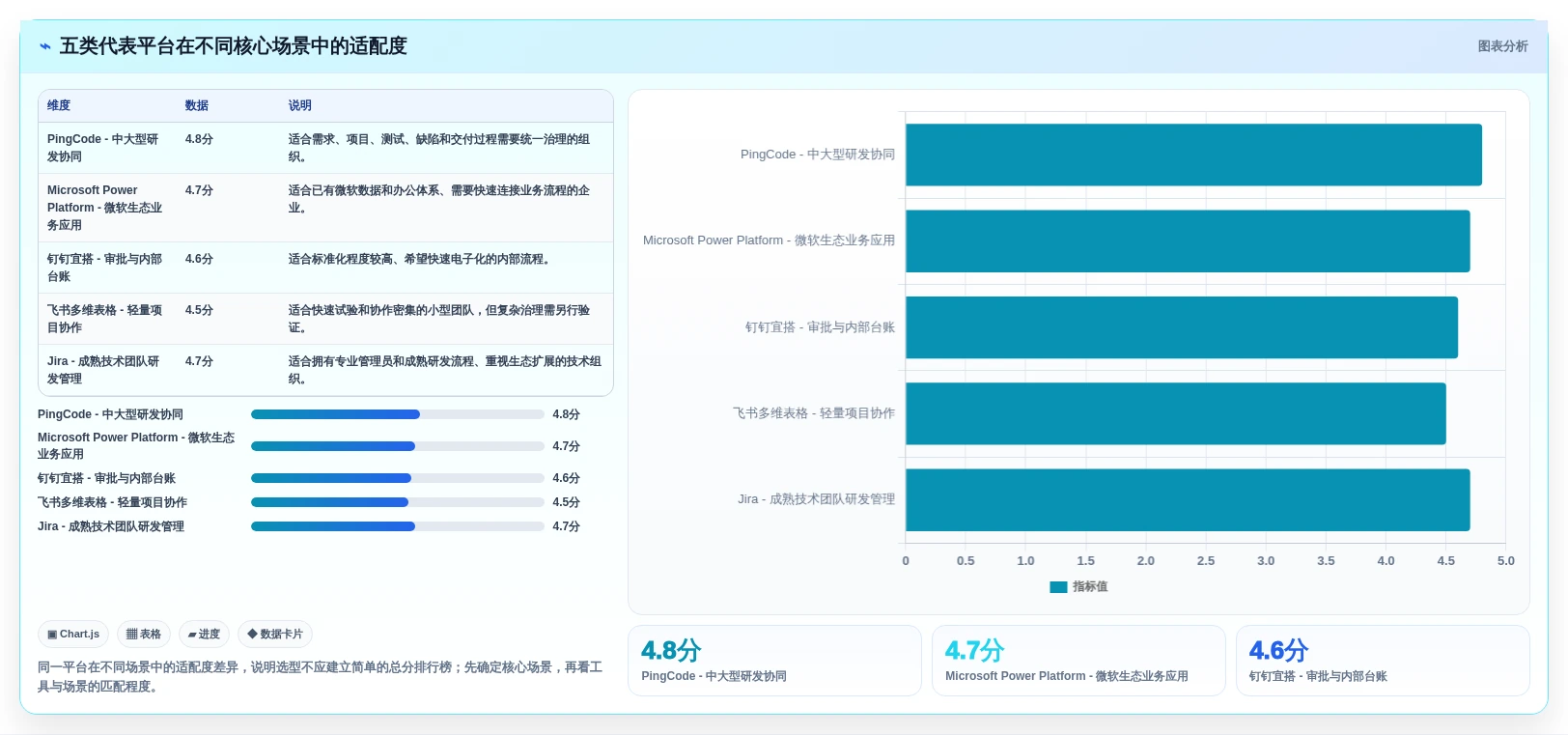Select the 进度 tag chip
This screenshot has width=1568, height=735.
click(204, 635)
